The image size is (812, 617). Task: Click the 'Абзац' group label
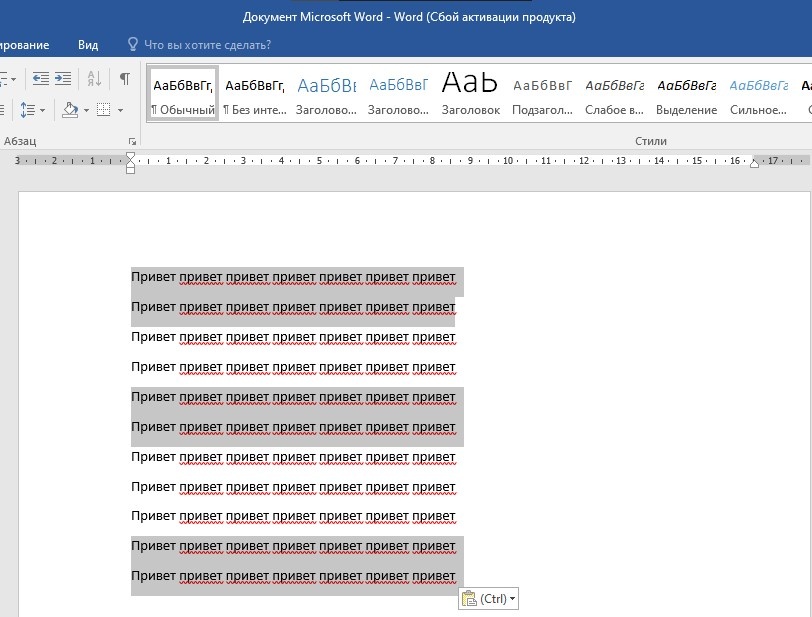pyautogui.click(x=20, y=141)
